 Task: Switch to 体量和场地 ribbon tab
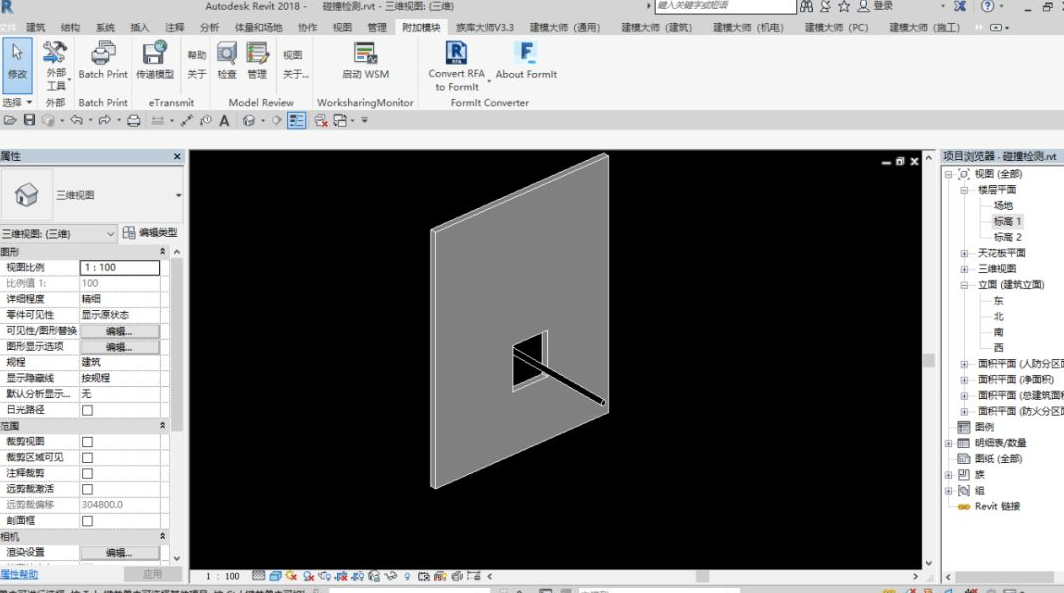point(259,28)
